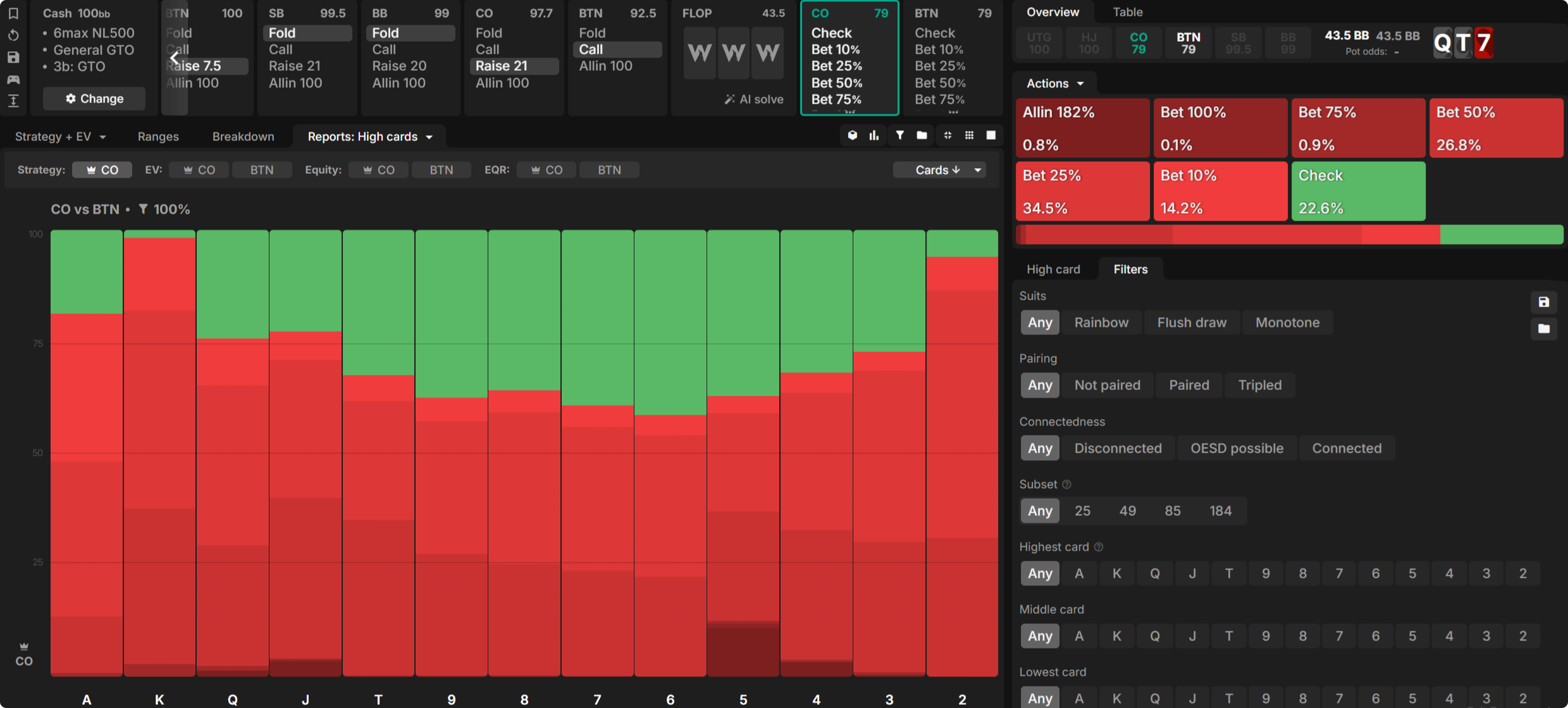The height and width of the screenshot is (708, 1568).
Task: Select the nine-dot grid view icon
Action: pos(969,135)
